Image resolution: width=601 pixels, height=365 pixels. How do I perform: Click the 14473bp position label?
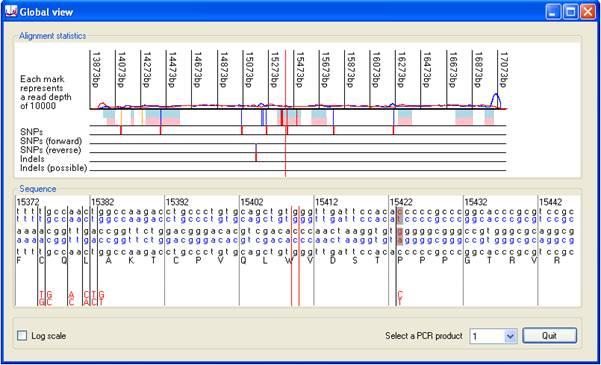tap(172, 70)
